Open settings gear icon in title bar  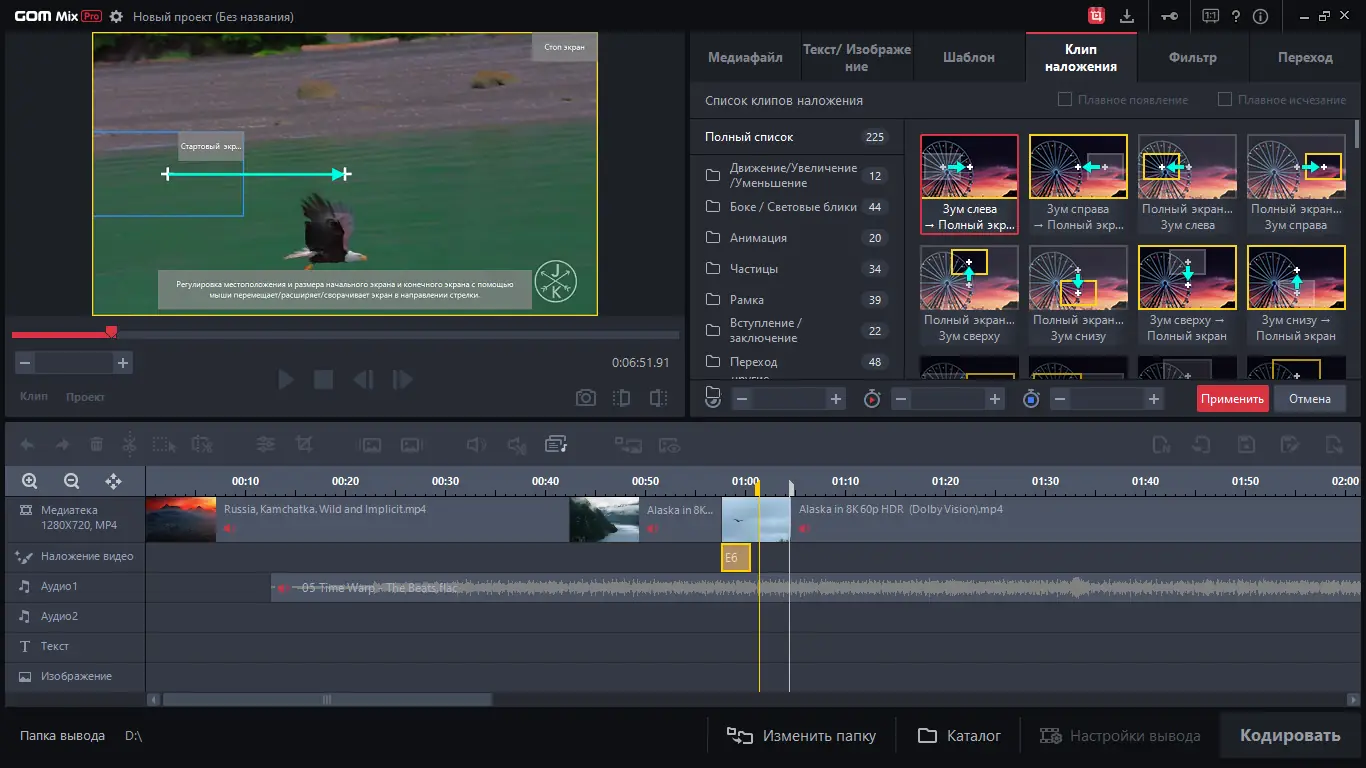(x=117, y=17)
